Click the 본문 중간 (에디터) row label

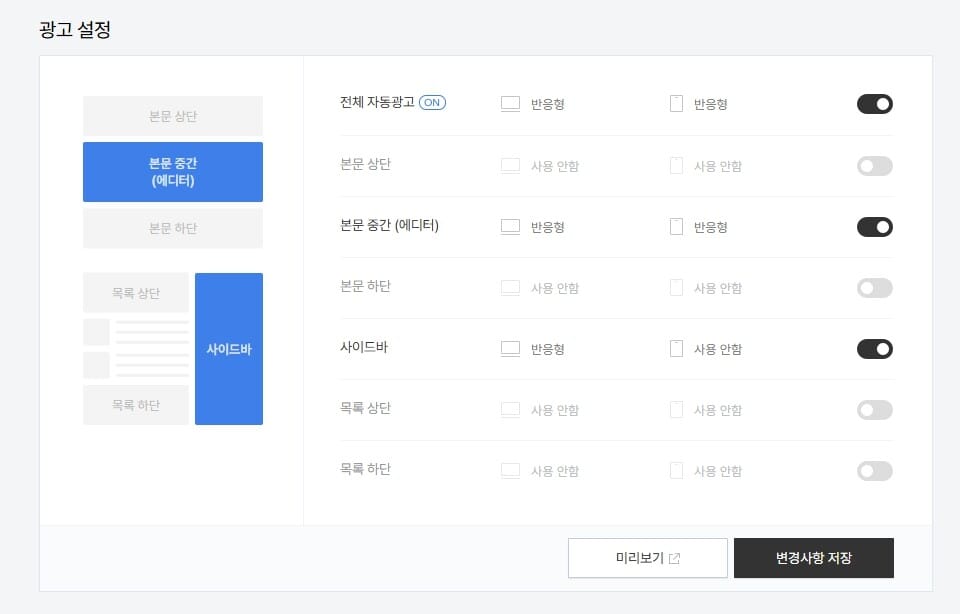click(389, 225)
